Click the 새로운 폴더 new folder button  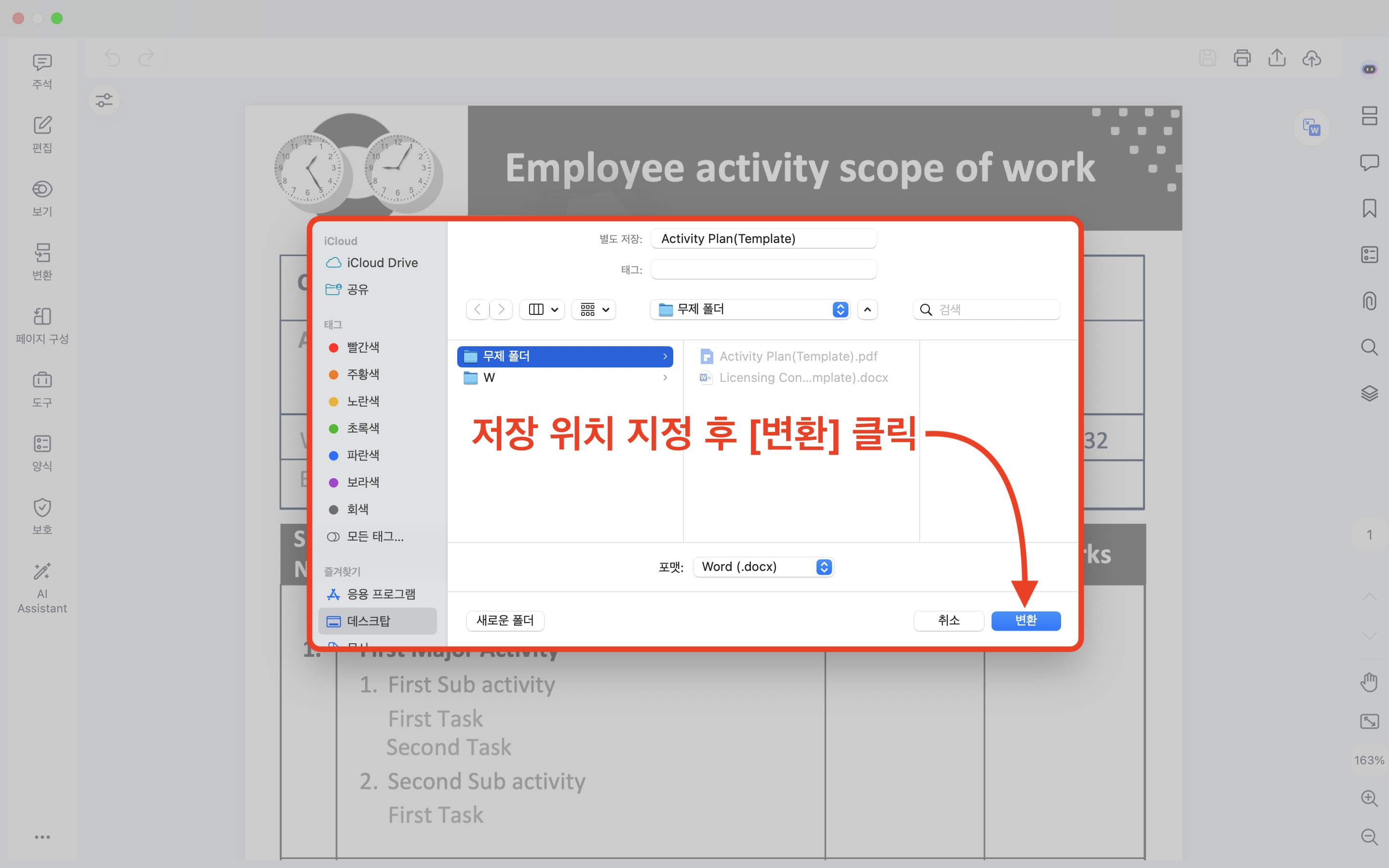tap(504, 620)
